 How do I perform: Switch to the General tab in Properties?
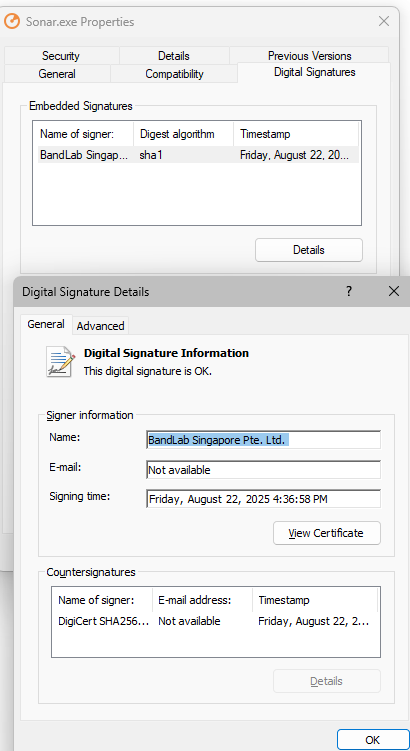click(57, 74)
